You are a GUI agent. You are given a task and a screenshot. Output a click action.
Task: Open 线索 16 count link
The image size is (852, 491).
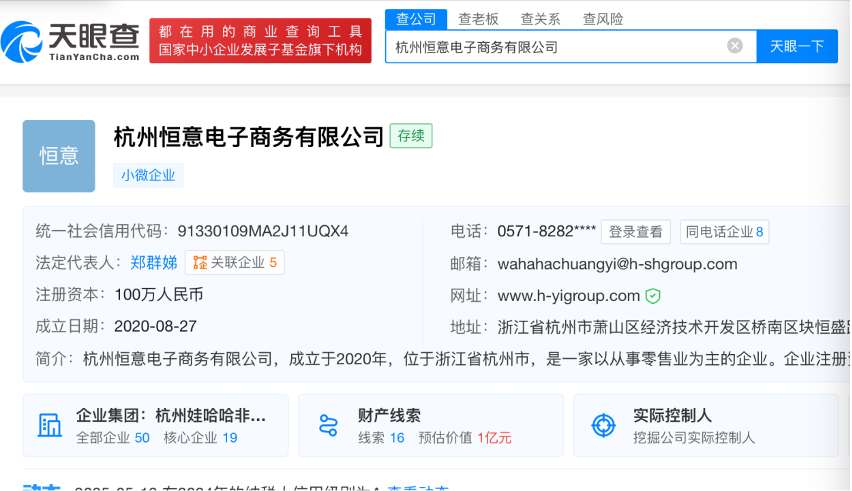click(381, 438)
